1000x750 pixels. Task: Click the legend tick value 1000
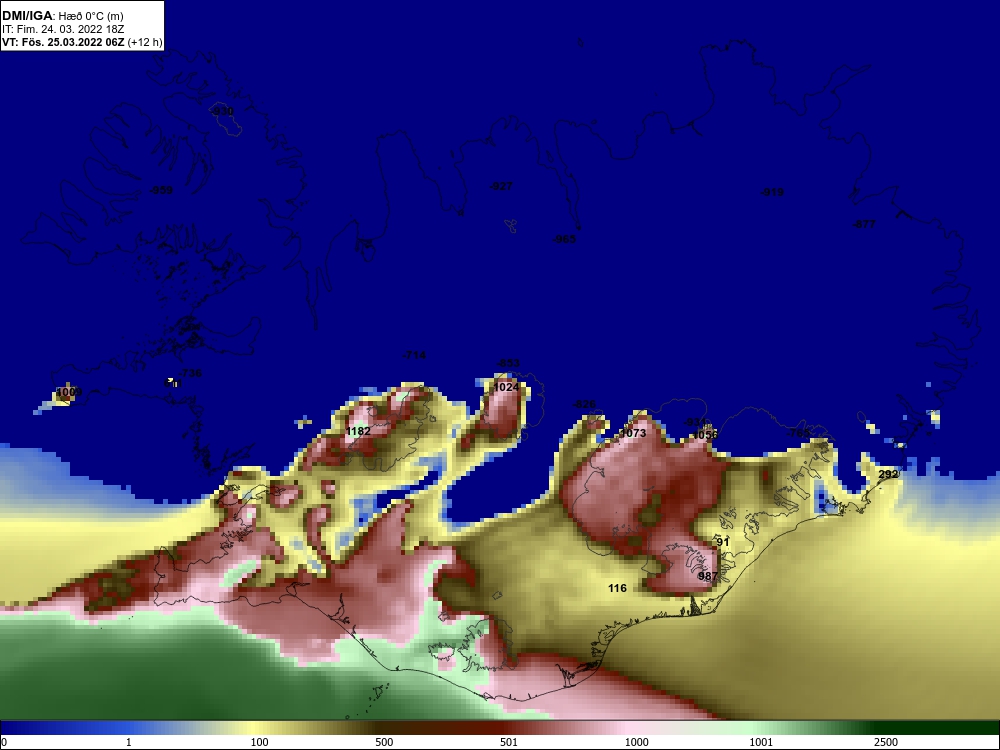click(x=636, y=742)
